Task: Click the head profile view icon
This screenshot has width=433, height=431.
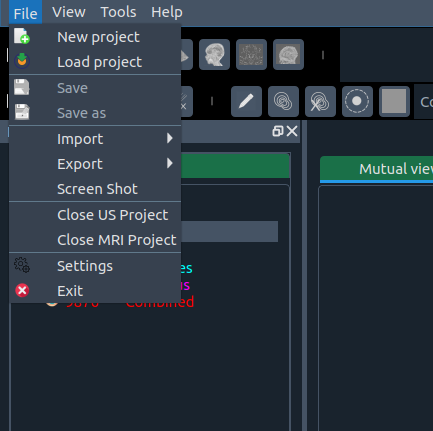Action: point(214,54)
